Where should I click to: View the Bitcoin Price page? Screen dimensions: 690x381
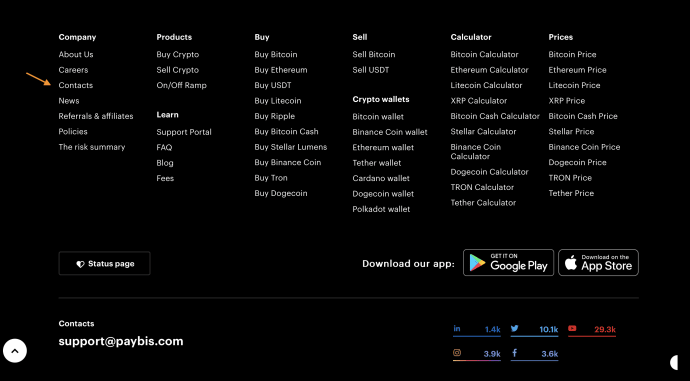click(573, 55)
